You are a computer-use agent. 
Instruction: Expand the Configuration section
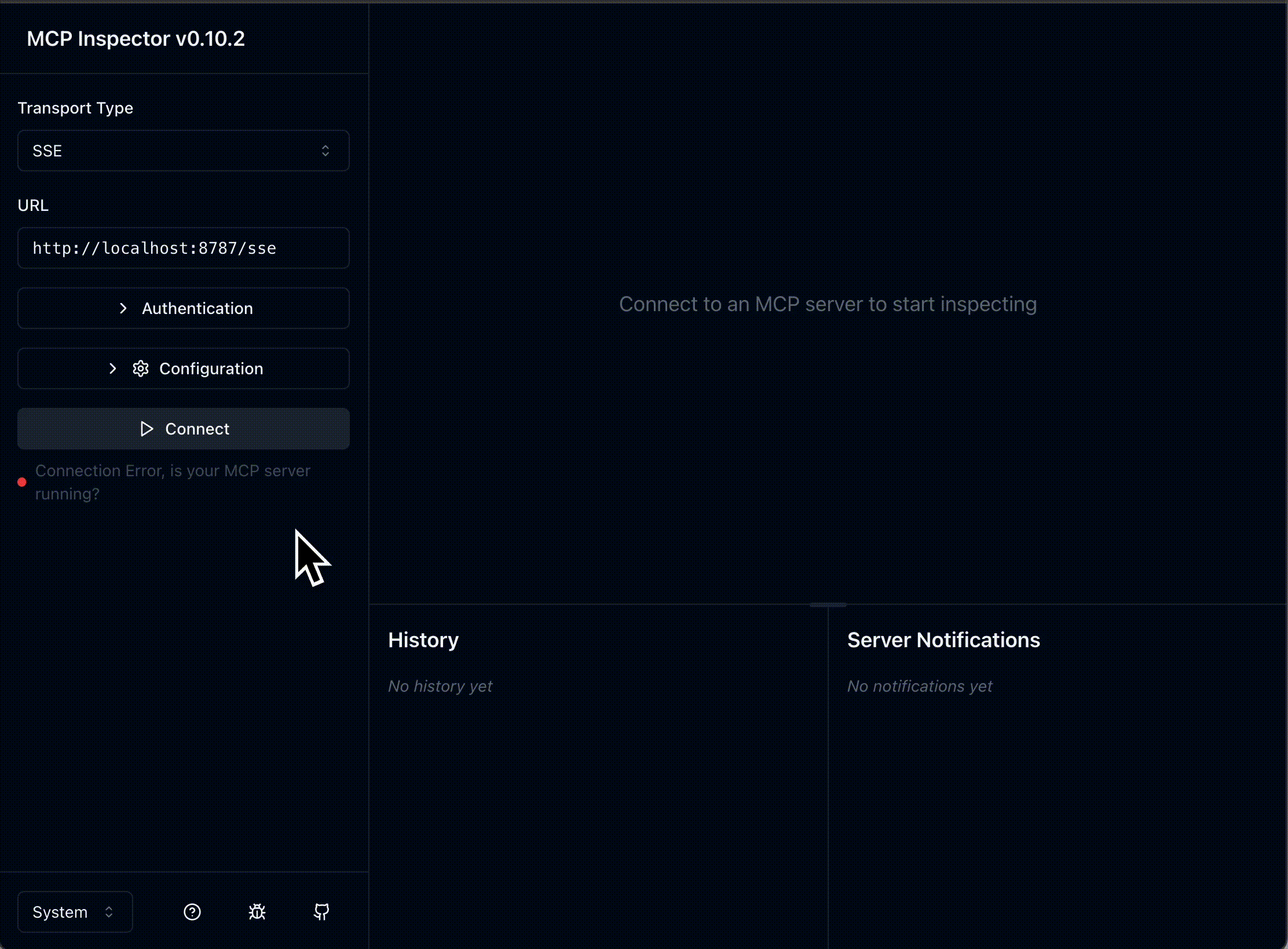[184, 368]
